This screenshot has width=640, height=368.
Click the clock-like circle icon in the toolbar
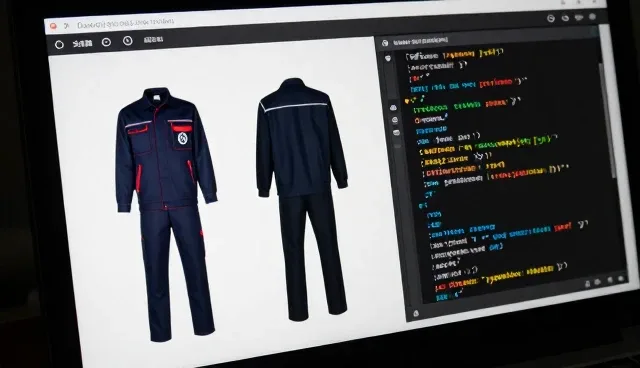point(128,40)
